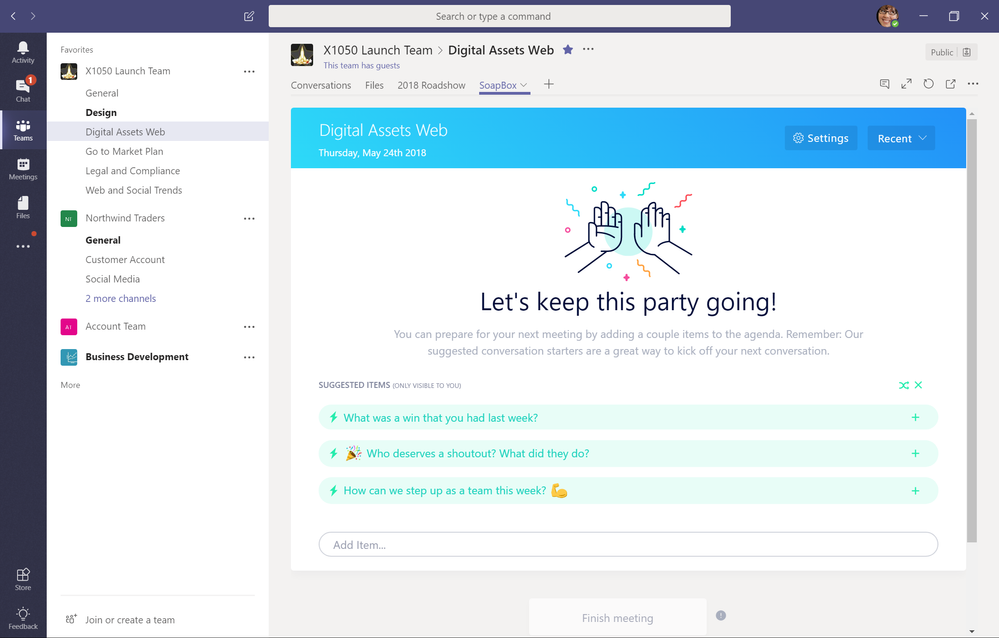The height and width of the screenshot is (638, 999).
Task: Open the Store icon
Action: pos(23,579)
